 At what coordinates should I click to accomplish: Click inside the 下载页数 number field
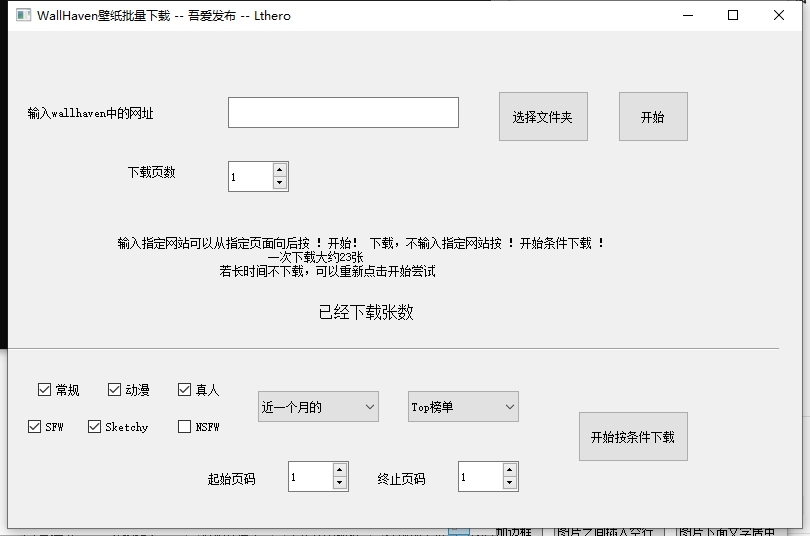[251, 177]
